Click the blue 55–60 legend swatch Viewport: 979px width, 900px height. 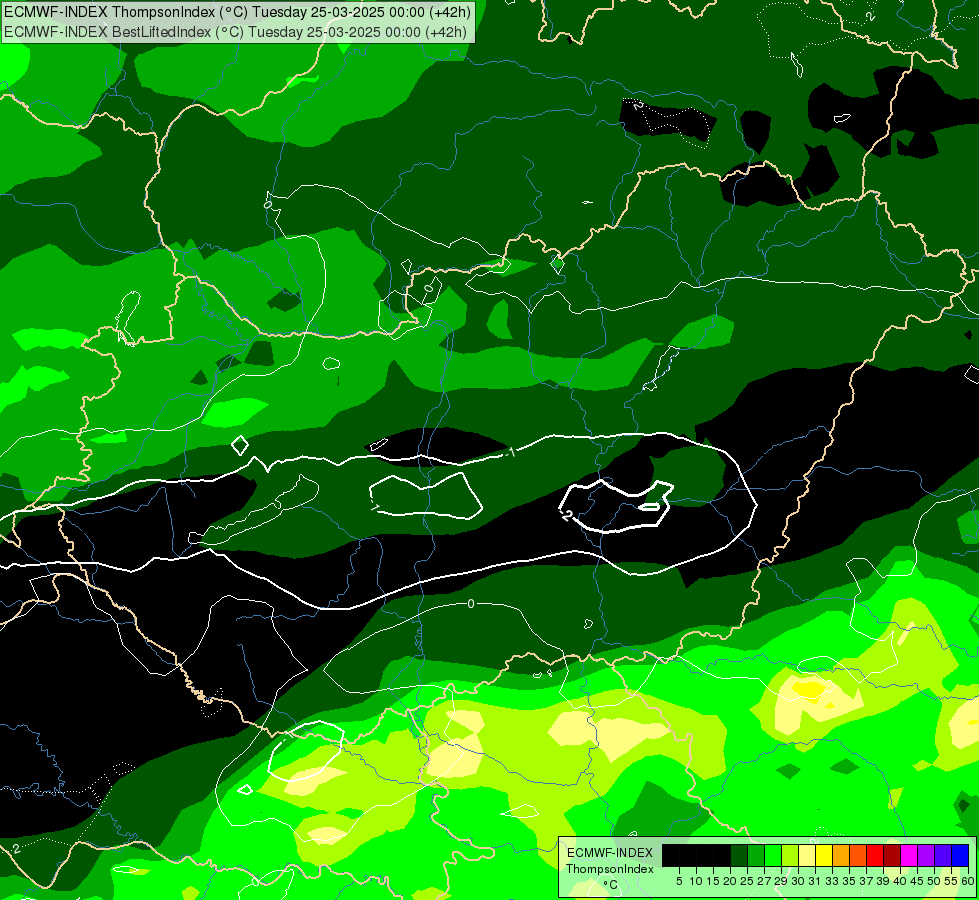coord(960,855)
